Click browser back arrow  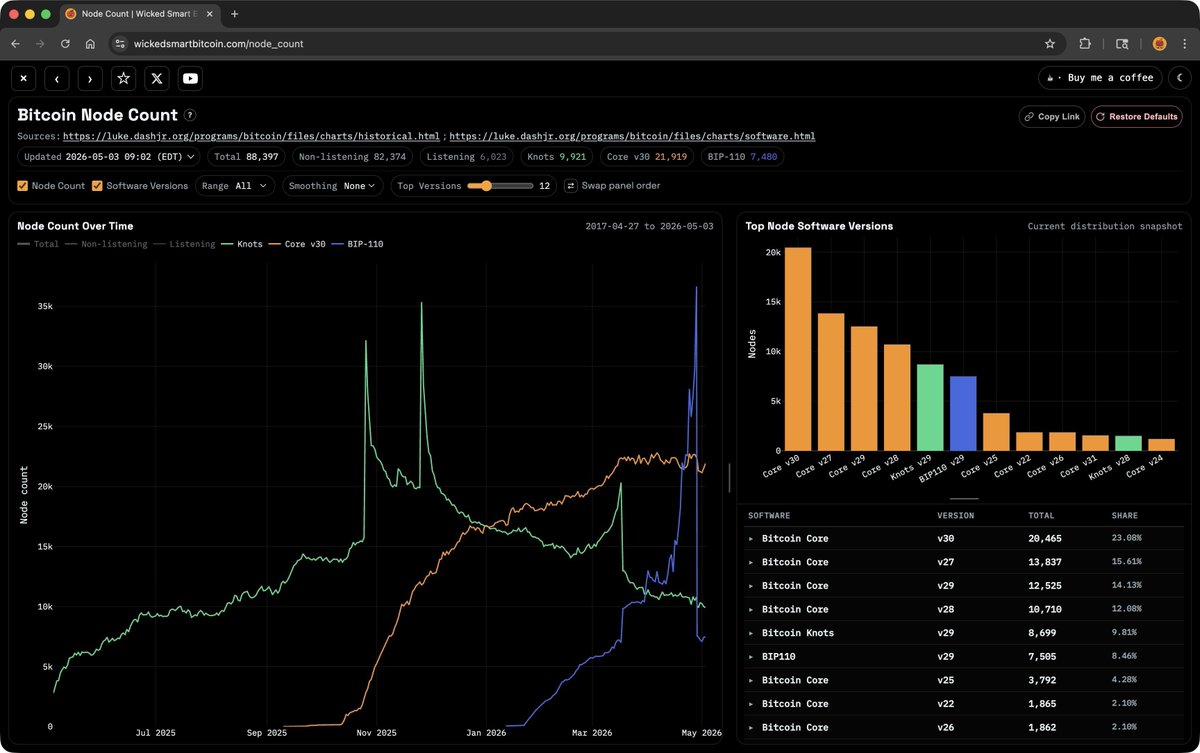(x=16, y=44)
